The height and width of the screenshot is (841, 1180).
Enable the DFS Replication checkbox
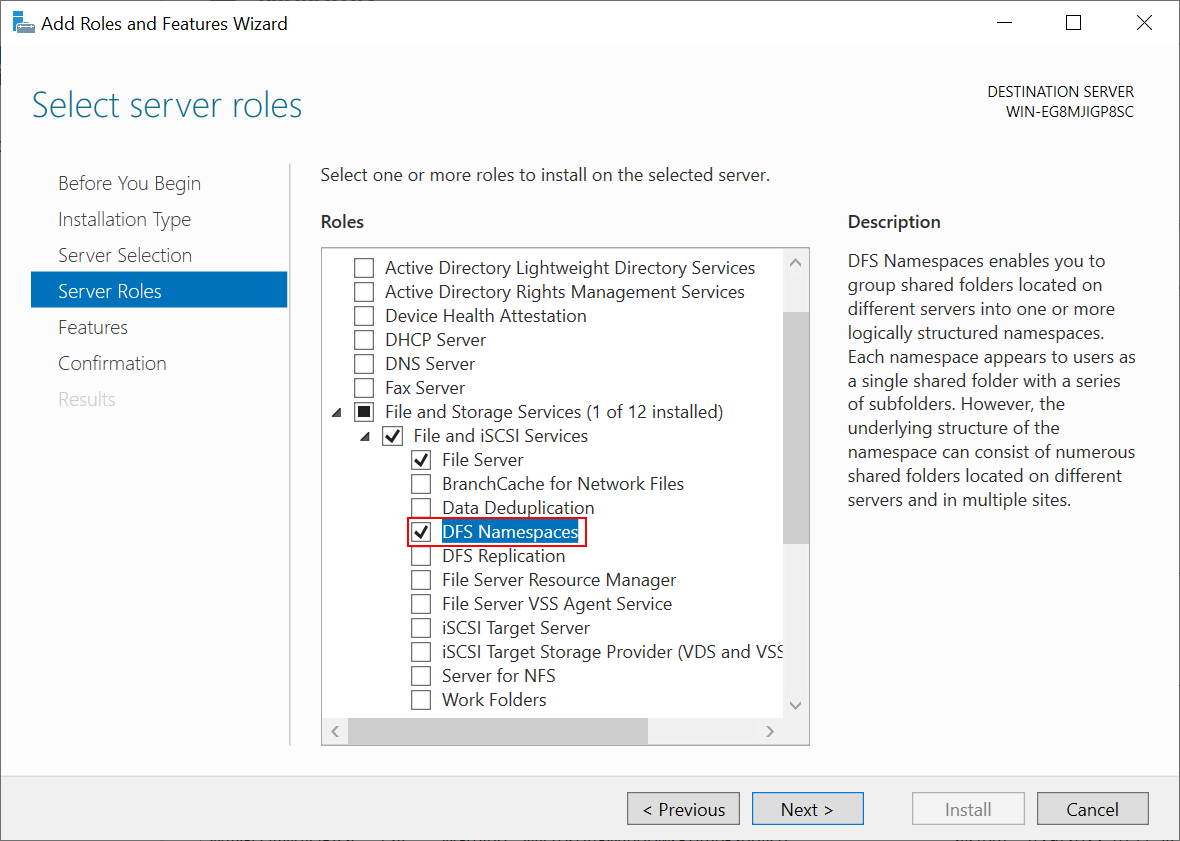coord(422,556)
